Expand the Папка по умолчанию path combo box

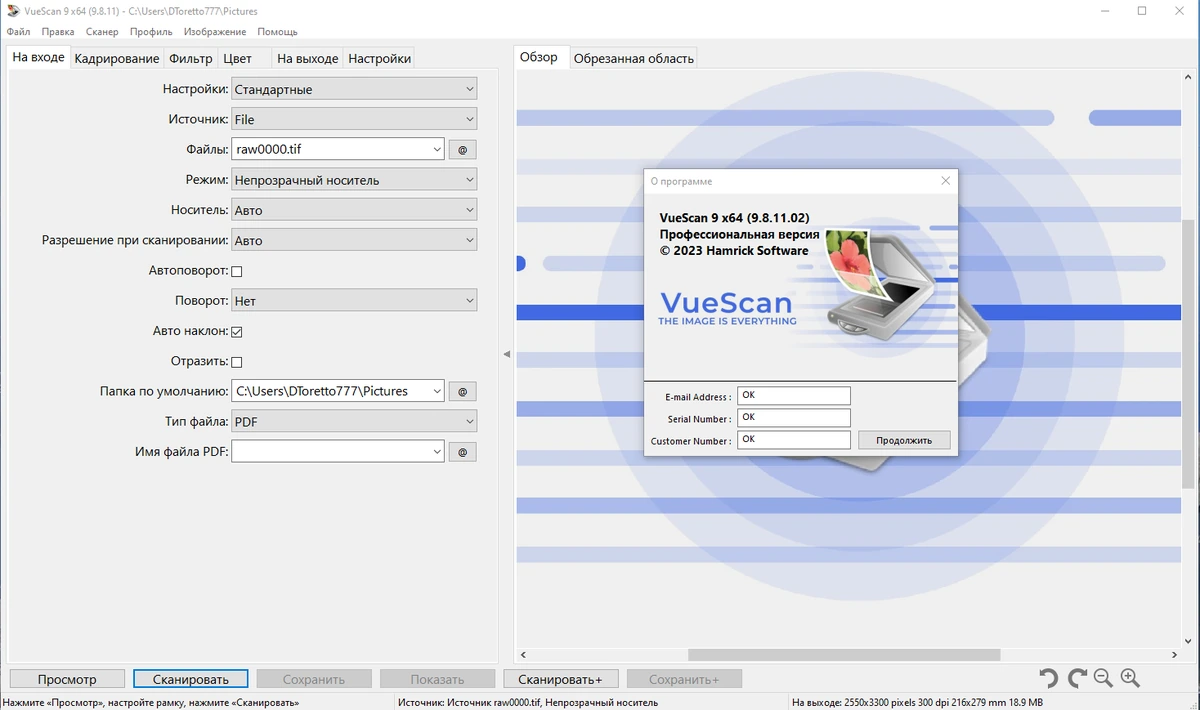pos(437,391)
